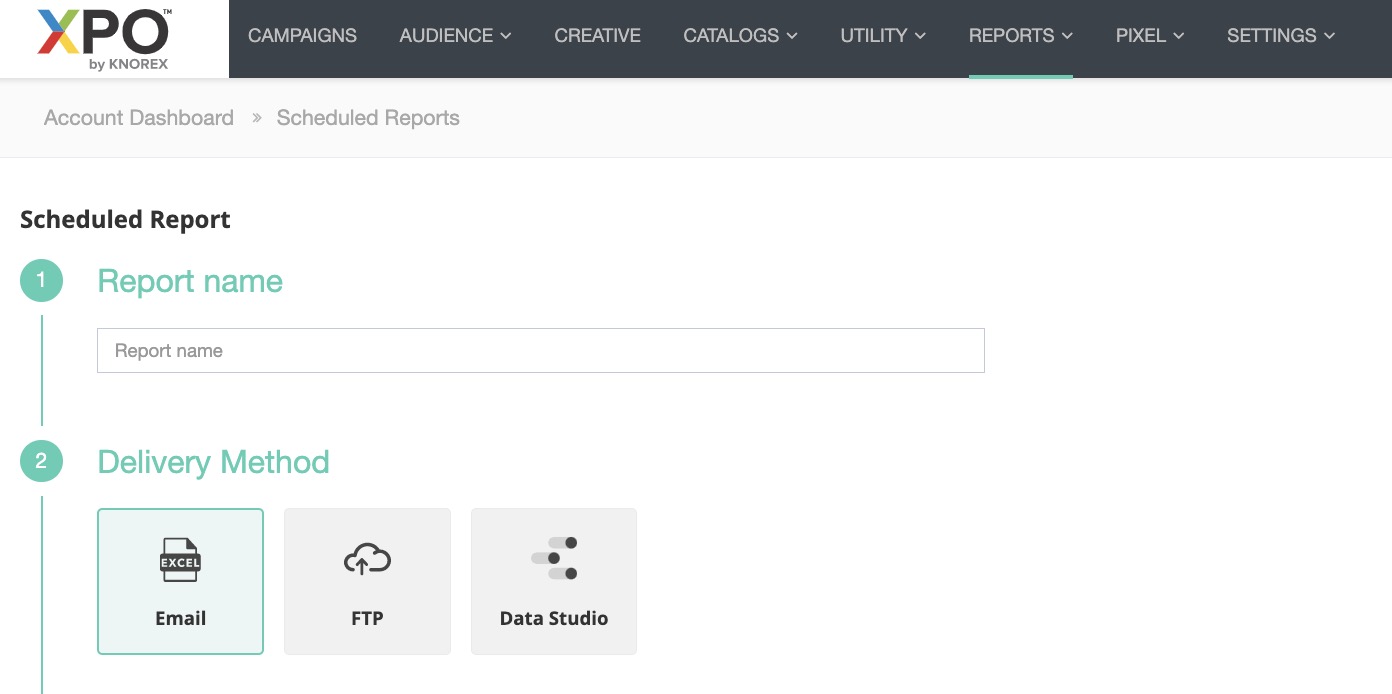Open the CREATIVE section
1392x694 pixels.
[x=597, y=36]
